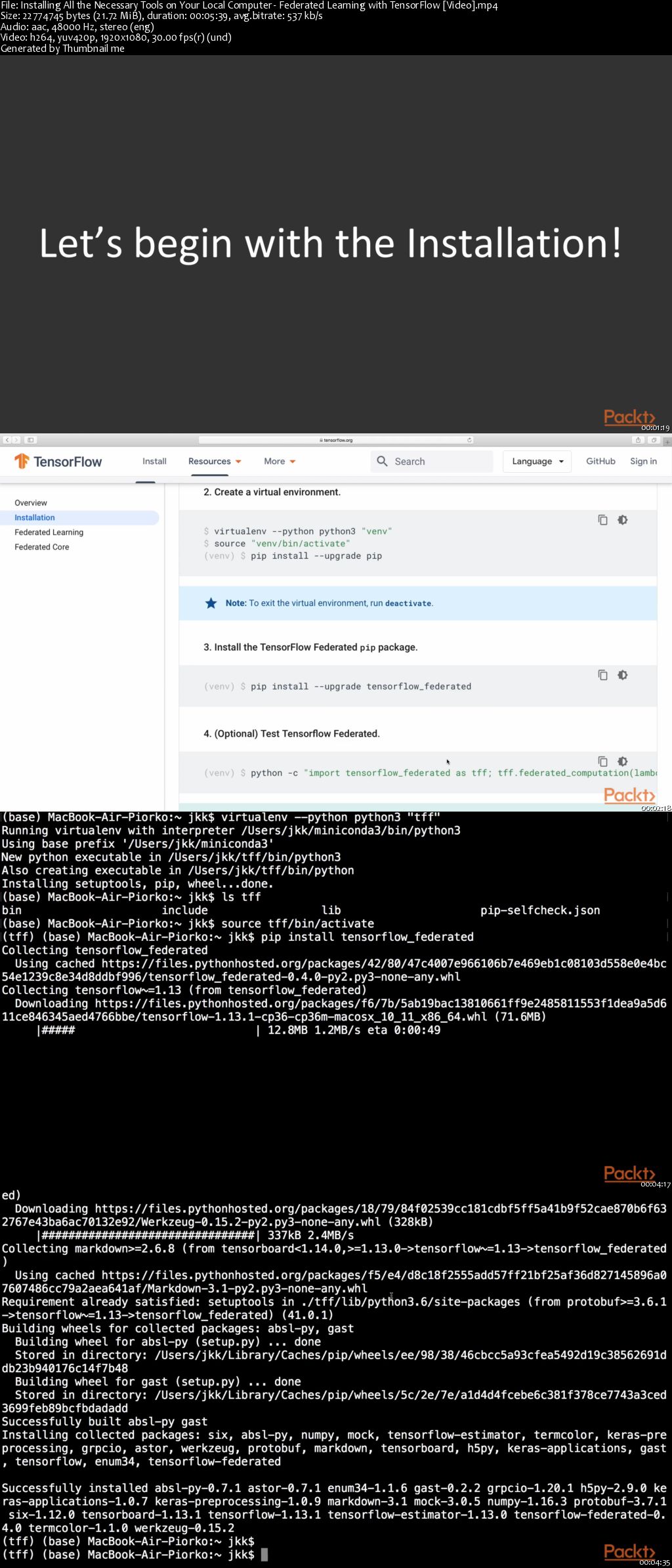This screenshot has width=672, height=1568.
Task: Click the 'Let's begin with the Installation!' slide title
Action: point(330,243)
